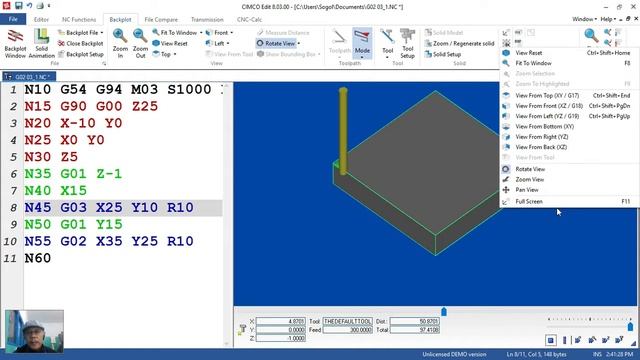The image size is (640, 360).
Task: Click the Feed value field
Action: point(347,330)
